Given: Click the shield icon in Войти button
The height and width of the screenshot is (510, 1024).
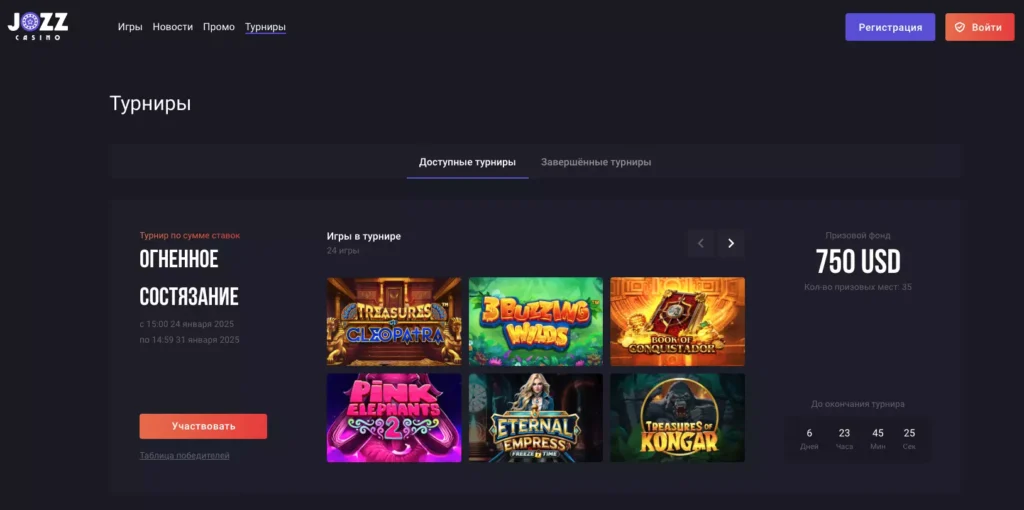Looking at the screenshot, I should click(x=959, y=27).
